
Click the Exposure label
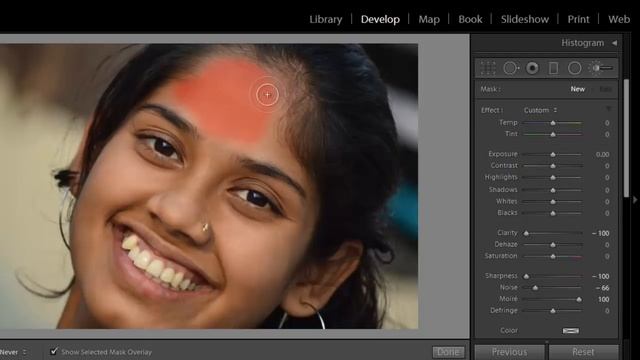(503, 154)
